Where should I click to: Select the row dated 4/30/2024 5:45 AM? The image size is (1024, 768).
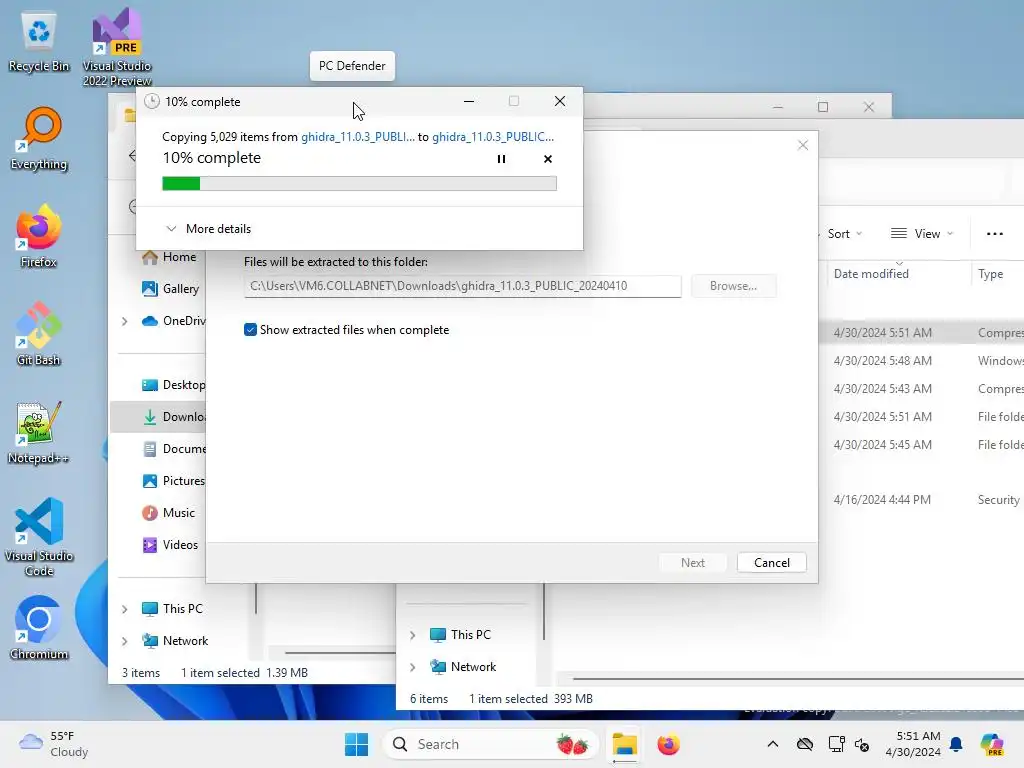(921, 445)
